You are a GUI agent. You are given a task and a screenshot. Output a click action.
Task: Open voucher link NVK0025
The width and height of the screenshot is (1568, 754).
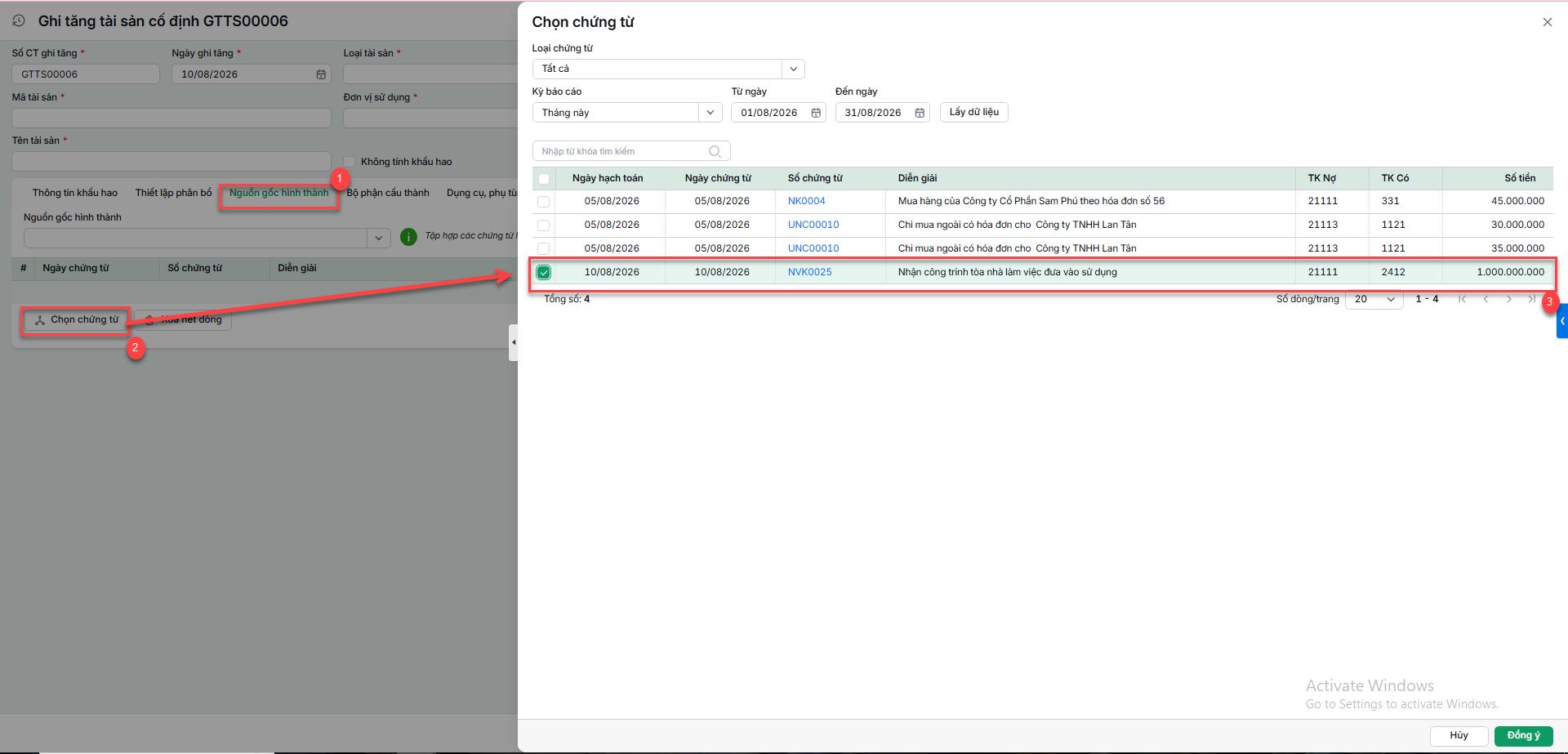[x=809, y=272]
